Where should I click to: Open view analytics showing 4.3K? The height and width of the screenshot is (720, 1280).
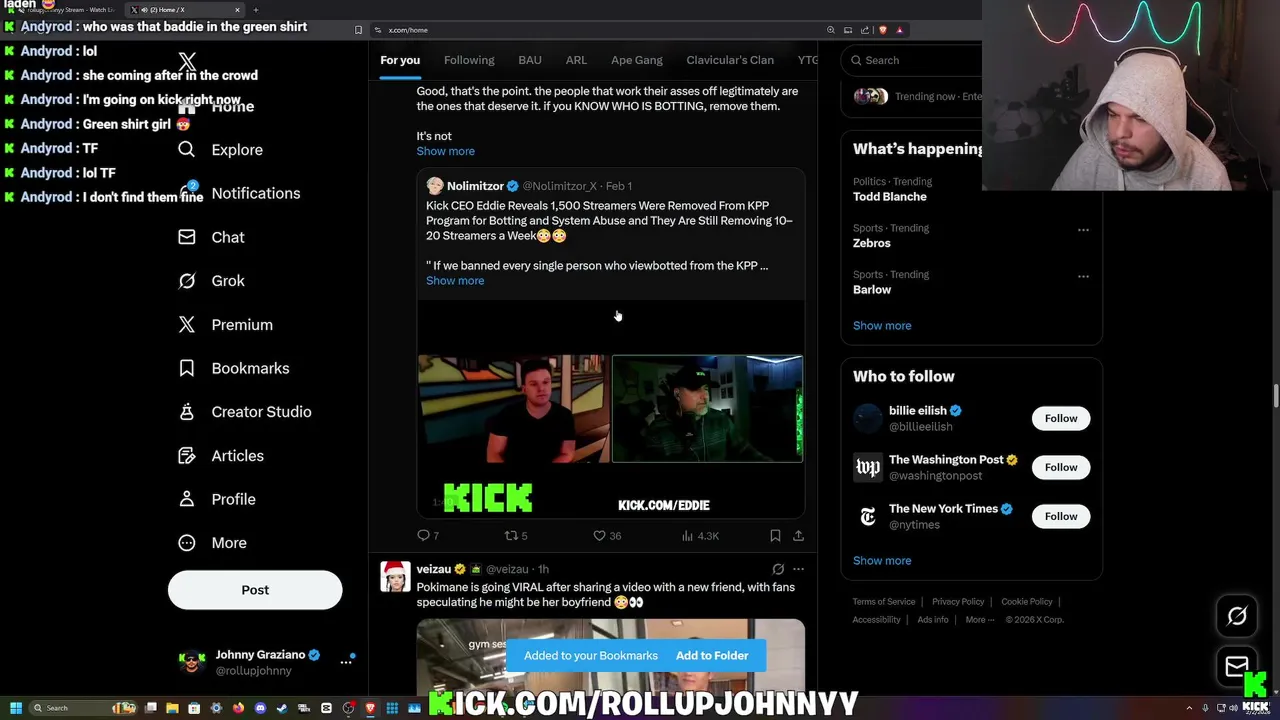pyautogui.click(x=699, y=536)
